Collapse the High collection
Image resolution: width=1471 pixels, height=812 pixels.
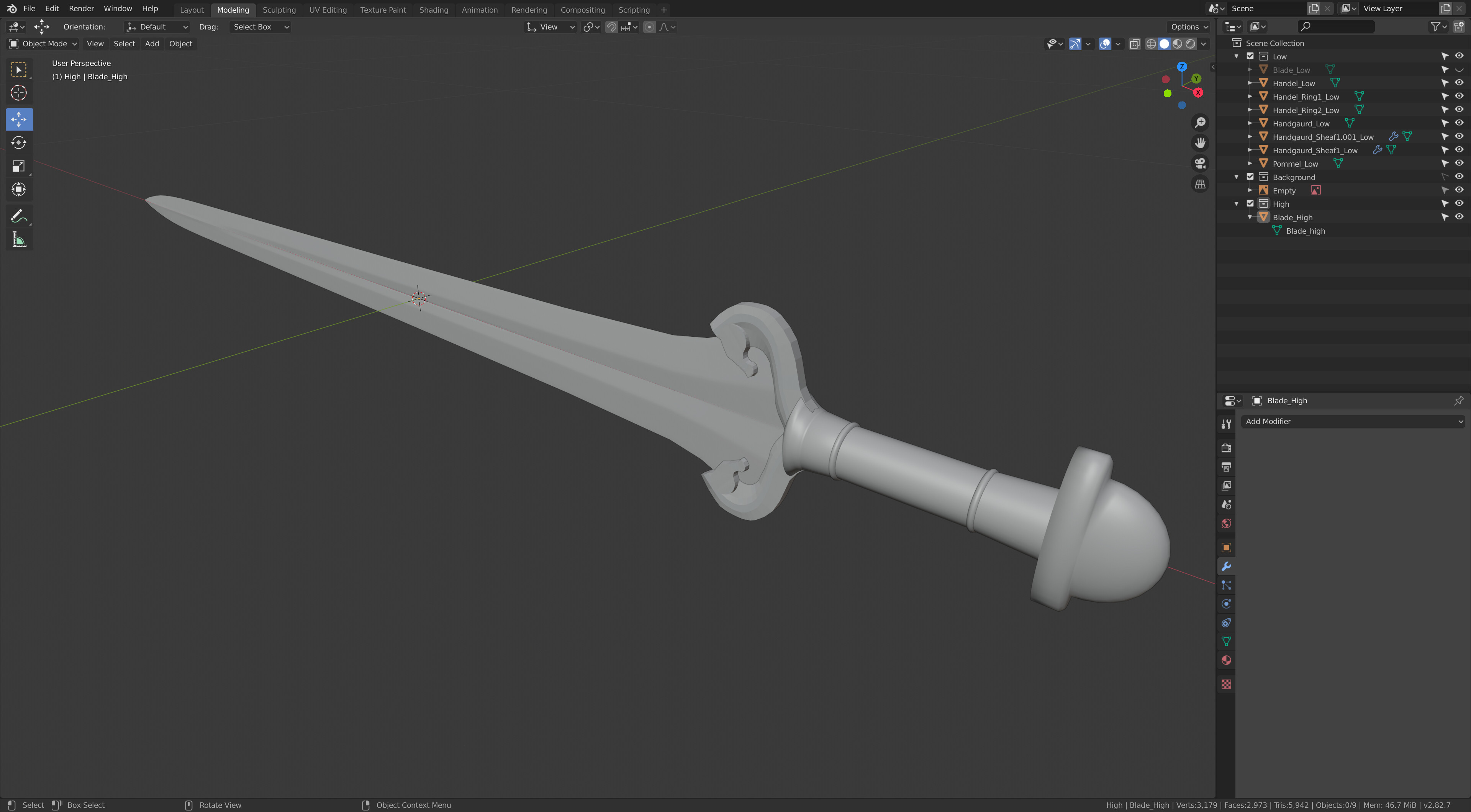point(1236,204)
